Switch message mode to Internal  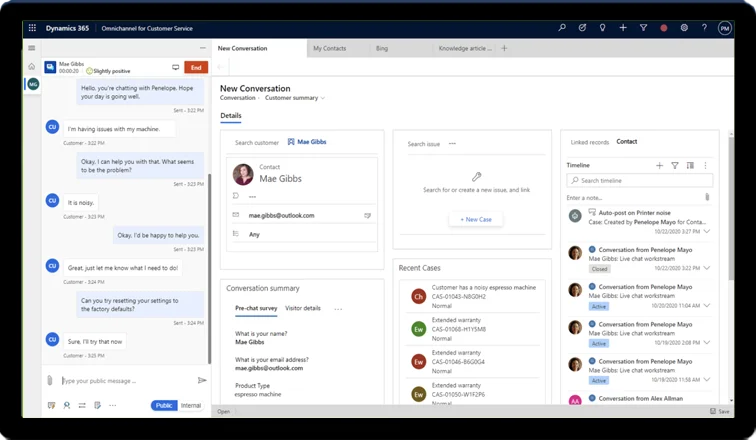click(191, 405)
